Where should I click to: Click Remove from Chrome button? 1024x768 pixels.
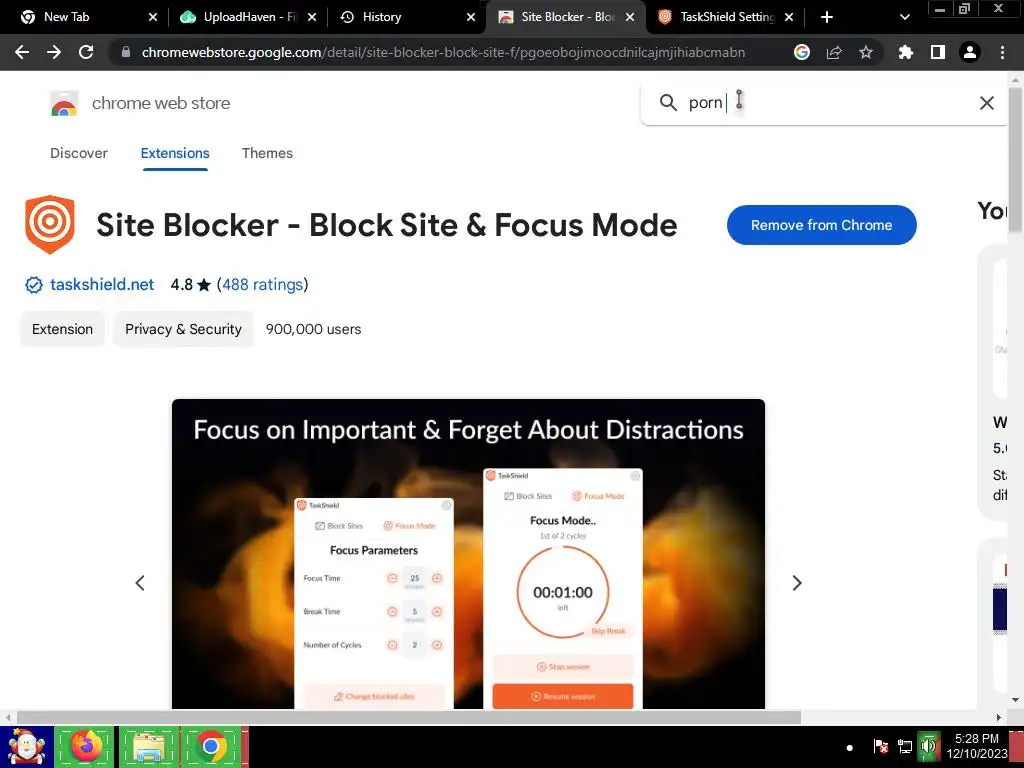click(x=822, y=225)
